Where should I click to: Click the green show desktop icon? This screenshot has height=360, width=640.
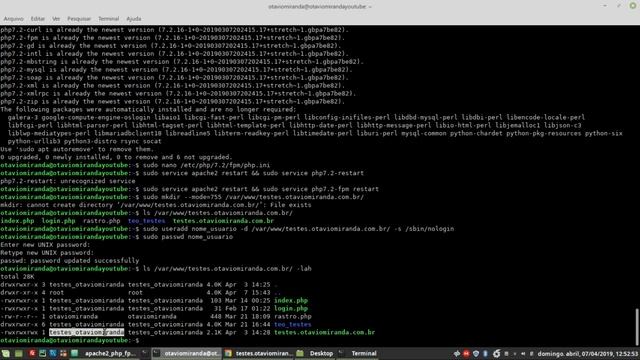tap(19, 353)
